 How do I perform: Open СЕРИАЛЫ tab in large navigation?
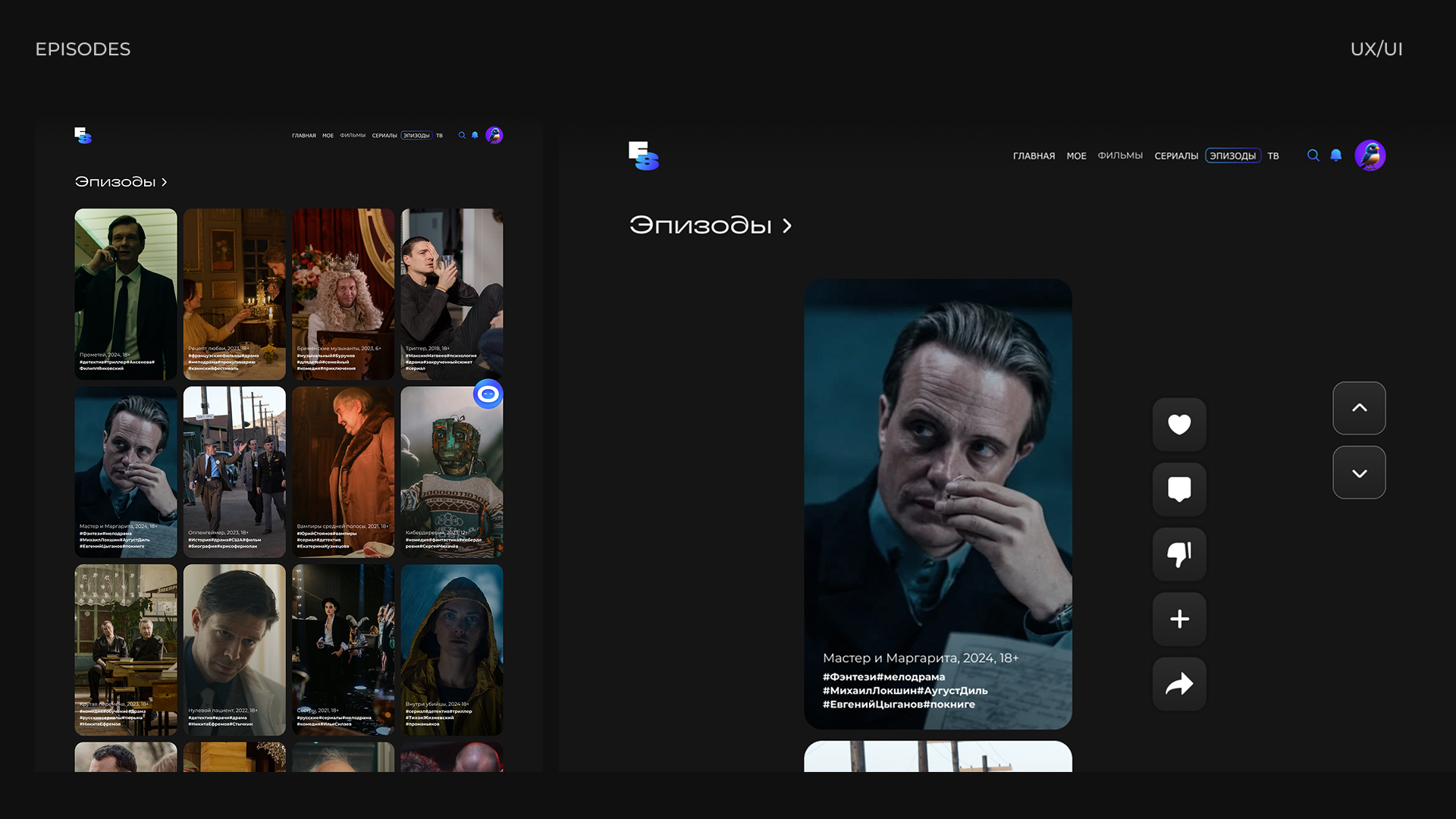point(1176,155)
